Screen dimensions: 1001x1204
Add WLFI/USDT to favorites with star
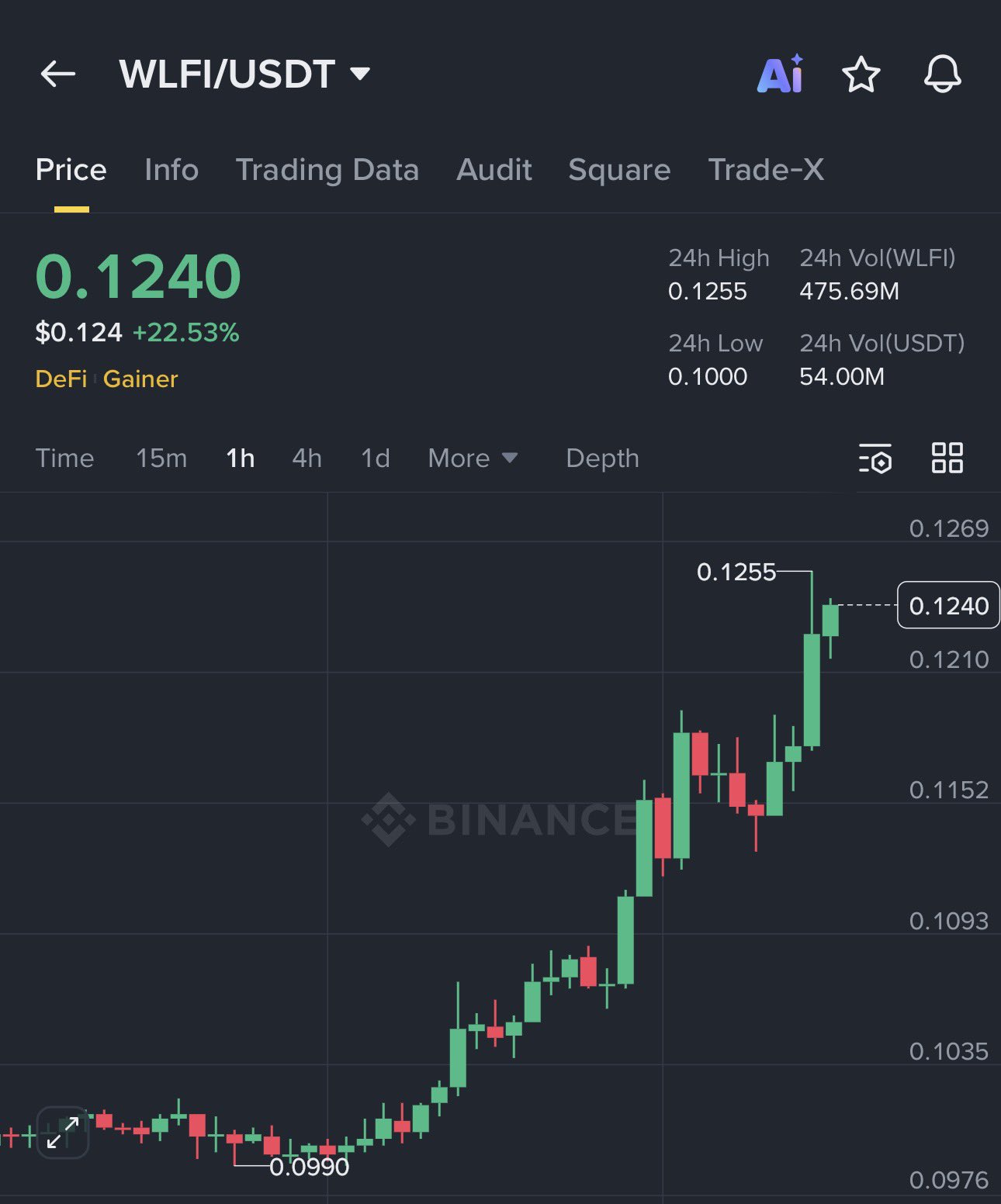(x=861, y=74)
